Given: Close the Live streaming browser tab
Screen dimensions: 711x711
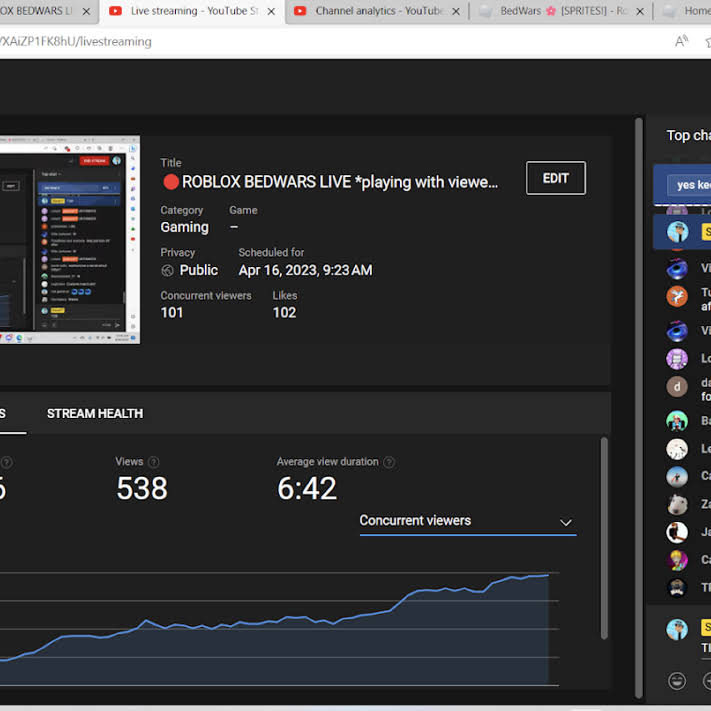Looking at the screenshot, I should [x=269, y=11].
